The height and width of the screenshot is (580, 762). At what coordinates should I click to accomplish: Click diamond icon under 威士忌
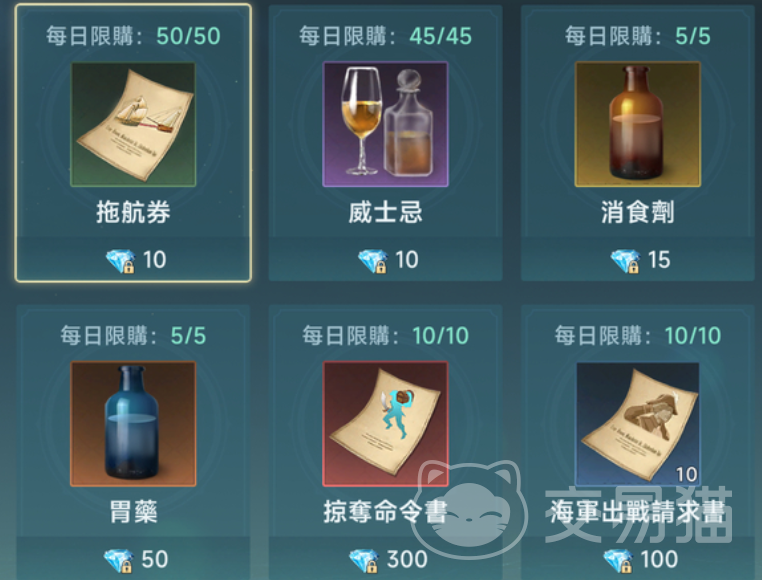click(x=373, y=261)
